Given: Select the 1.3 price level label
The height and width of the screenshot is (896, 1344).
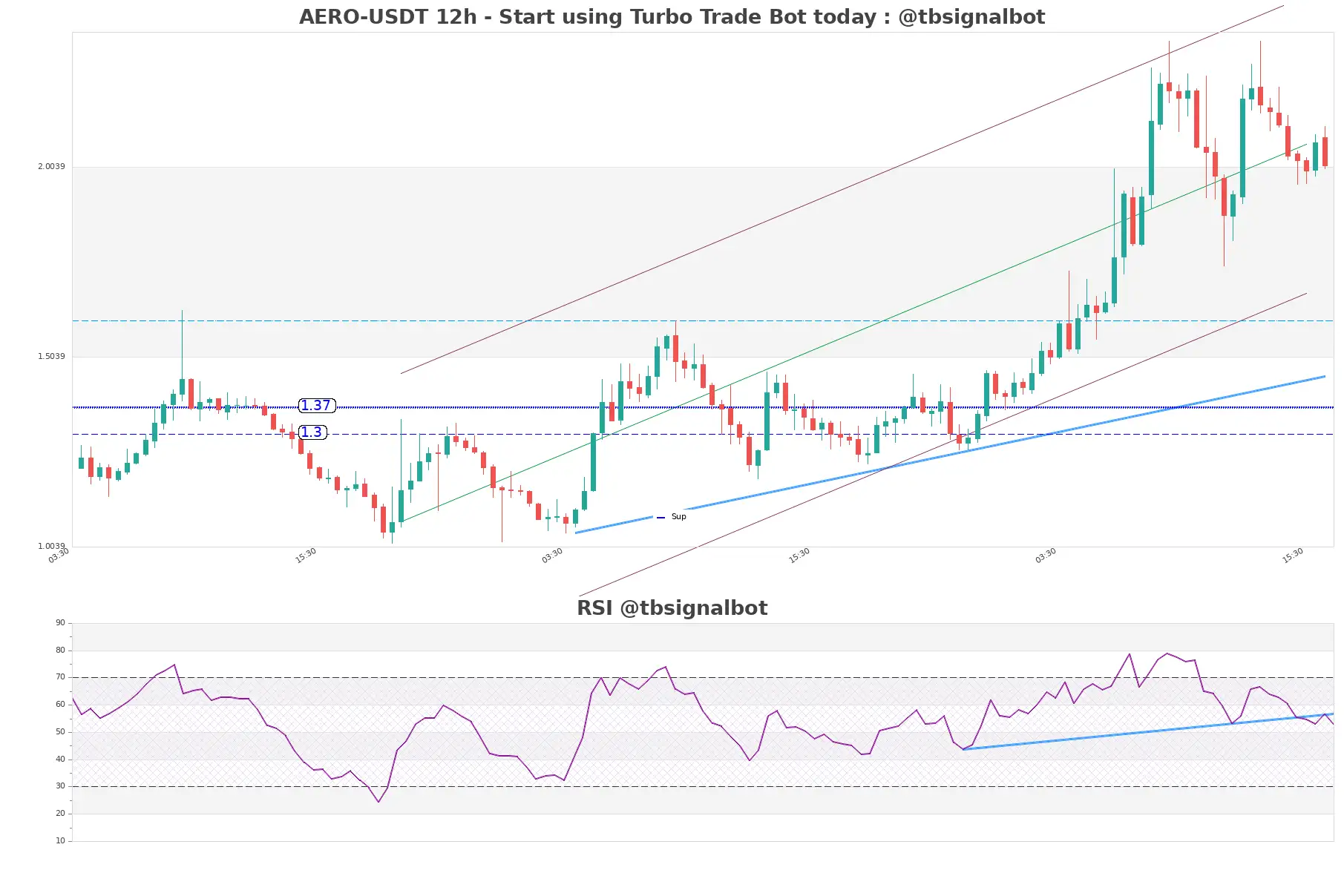Looking at the screenshot, I should pyautogui.click(x=312, y=432).
